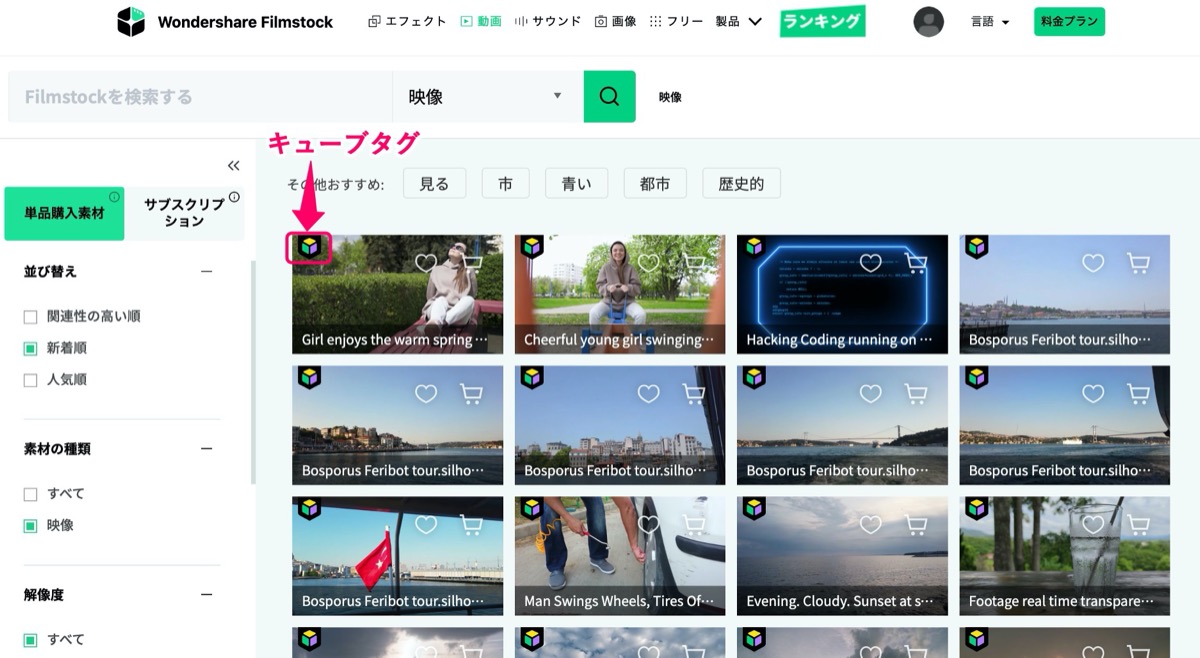Favorite the 'Evening. Cloudy. Sunset' video
Image resolution: width=1200 pixels, height=658 pixels.
[x=871, y=525]
